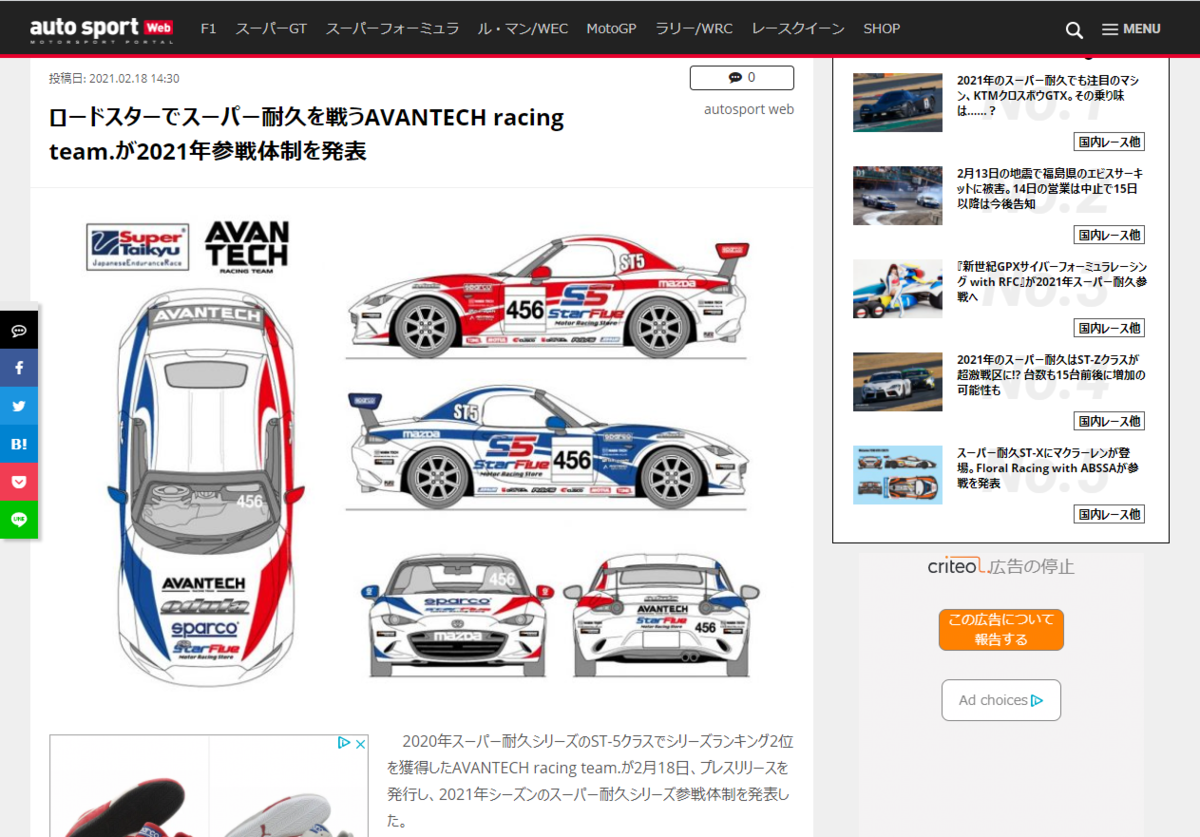This screenshot has width=1200, height=837.
Task: Open the SHOP navigation link
Action: point(881,29)
